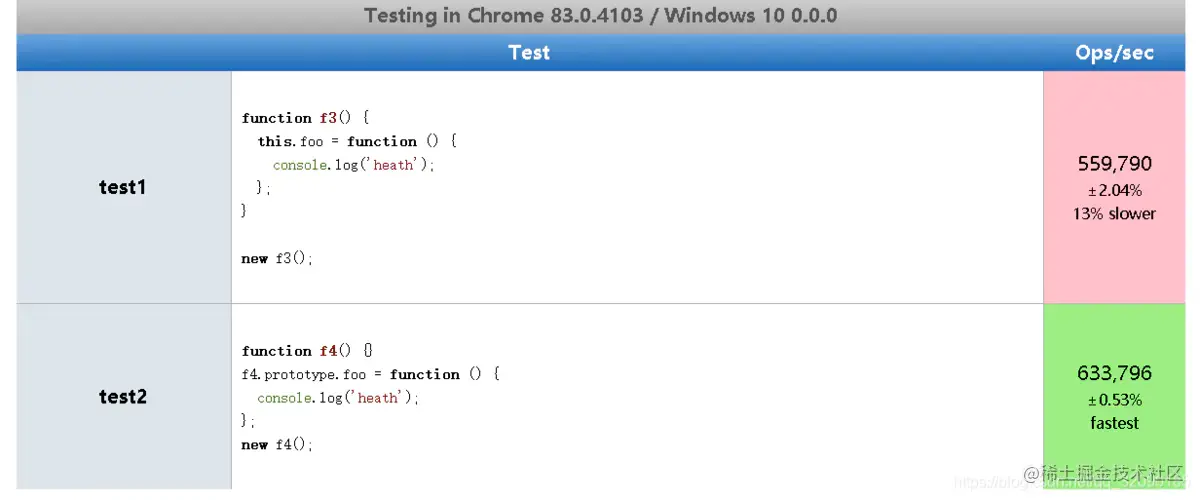The height and width of the screenshot is (500, 1200).
Task: Click the ±0.53% margin value
Action: (1114, 400)
